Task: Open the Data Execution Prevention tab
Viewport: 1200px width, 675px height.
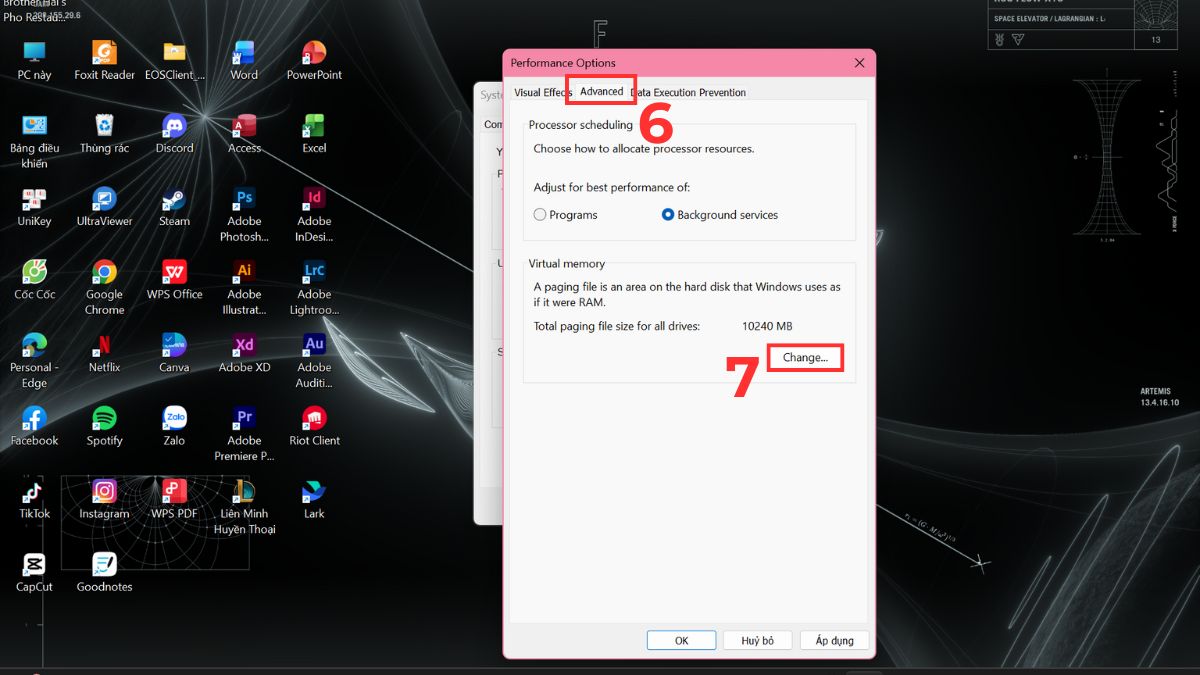Action: 688,91
